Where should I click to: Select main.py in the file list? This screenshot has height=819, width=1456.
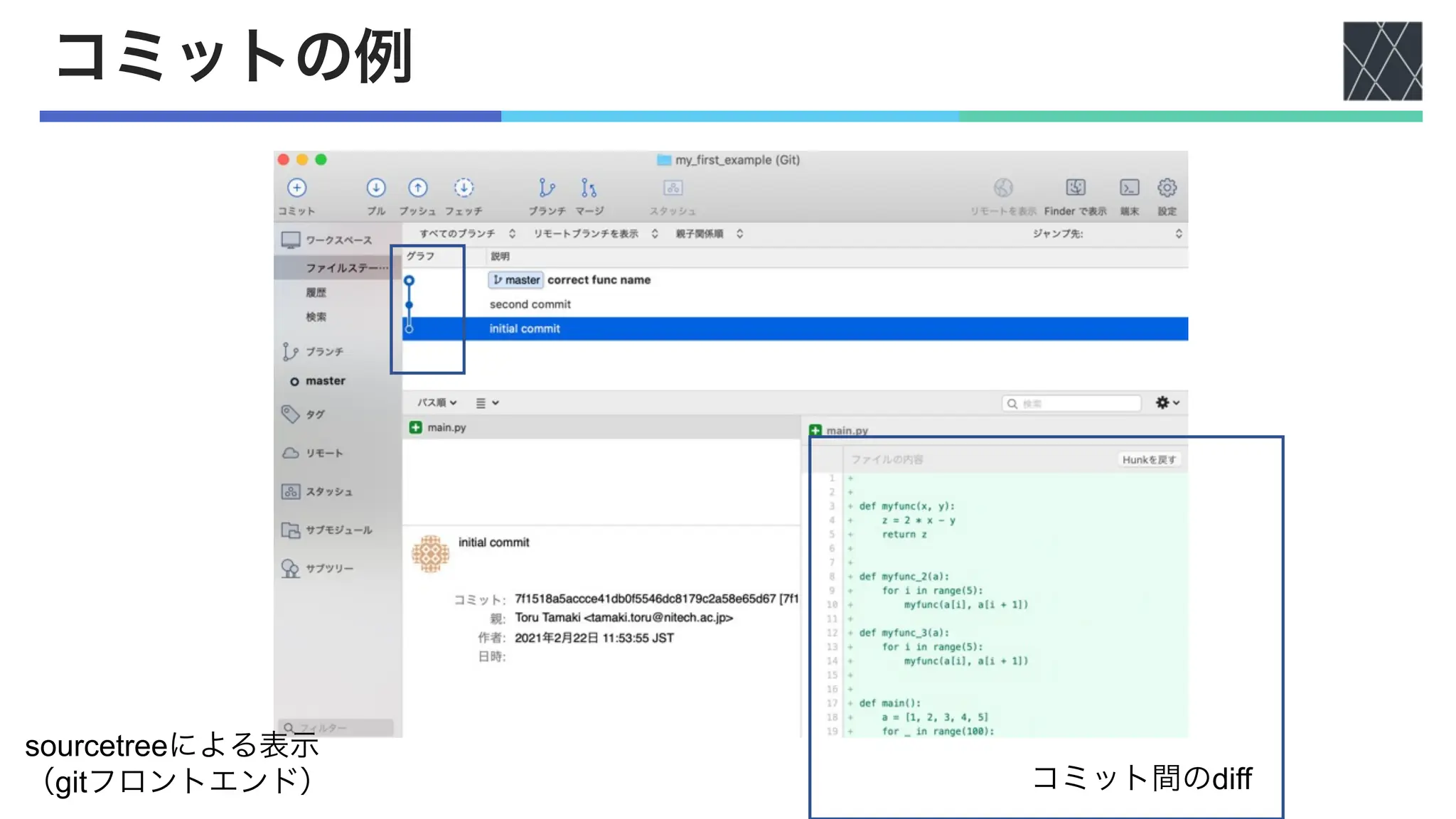click(x=601, y=427)
